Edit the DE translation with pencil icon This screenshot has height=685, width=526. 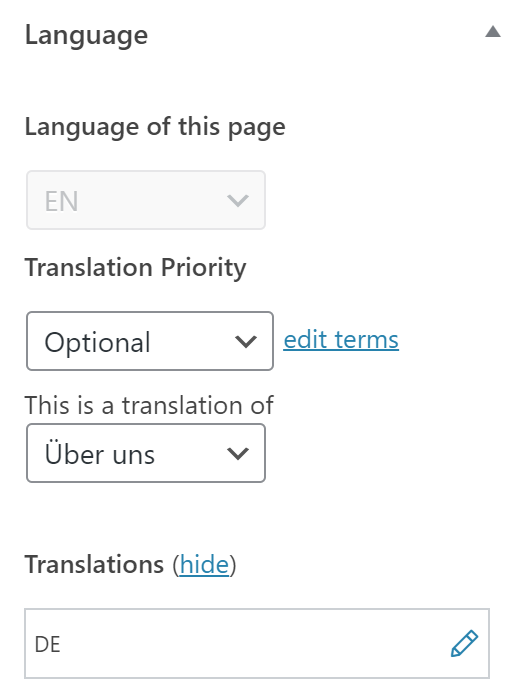[464, 643]
